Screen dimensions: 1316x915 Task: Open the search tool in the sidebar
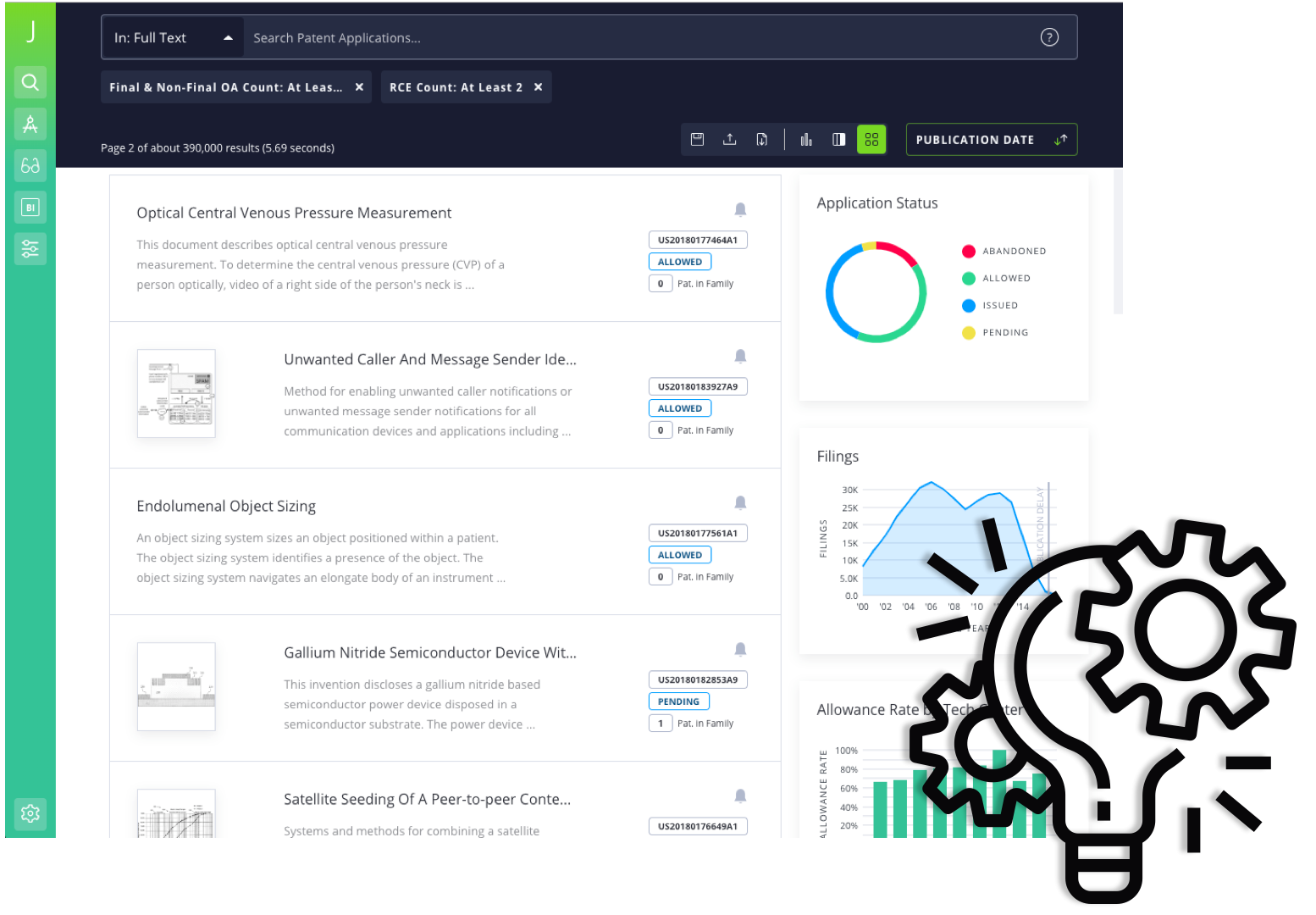point(30,82)
